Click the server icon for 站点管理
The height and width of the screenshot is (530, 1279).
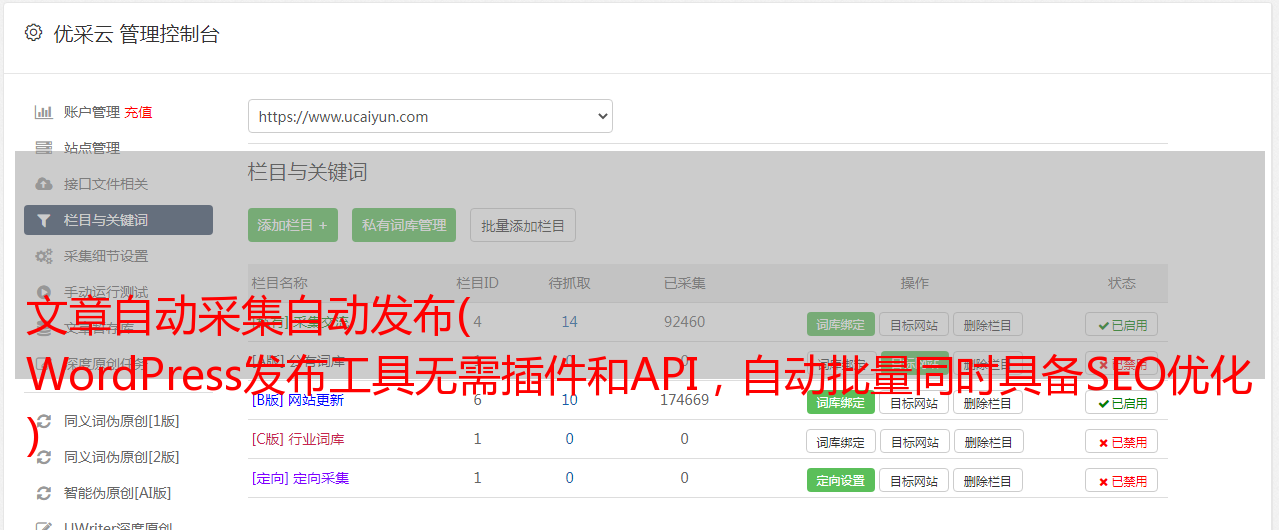(43, 148)
